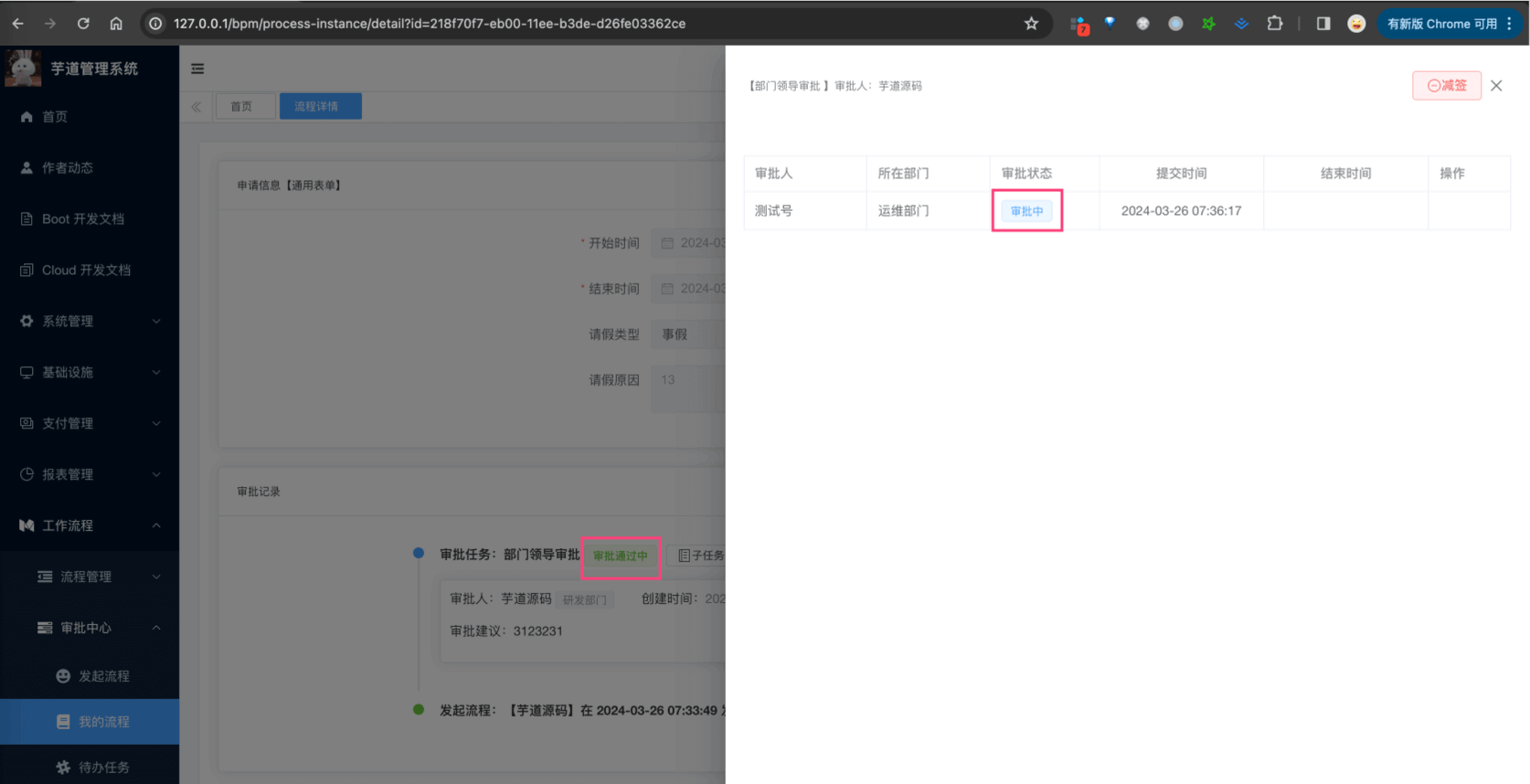Open the Chrome extensions puzzle icon
This screenshot has width=1530, height=784.
tap(1274, 24)
